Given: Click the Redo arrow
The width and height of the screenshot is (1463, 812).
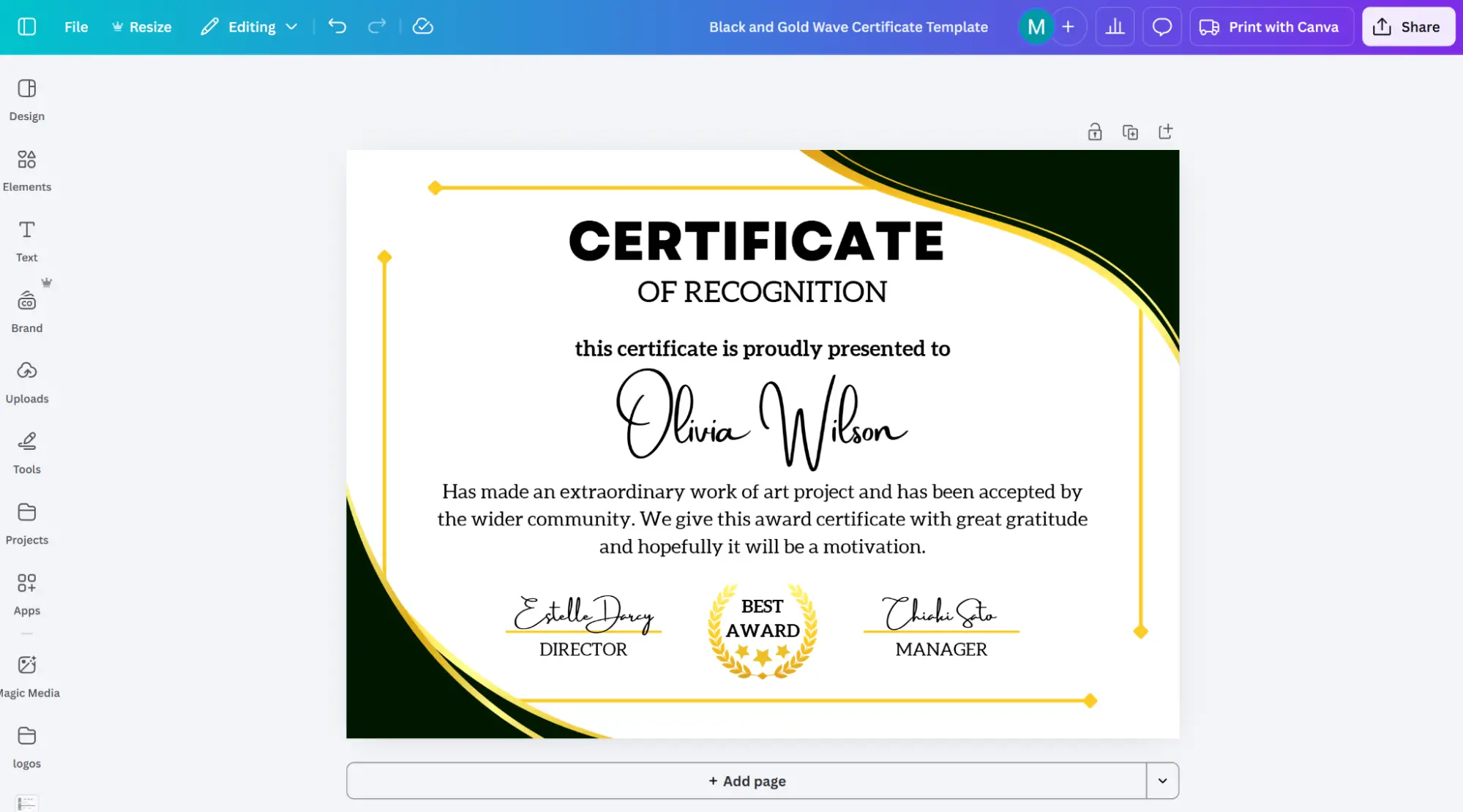Looking at the screenshot, I should (376, 26).
